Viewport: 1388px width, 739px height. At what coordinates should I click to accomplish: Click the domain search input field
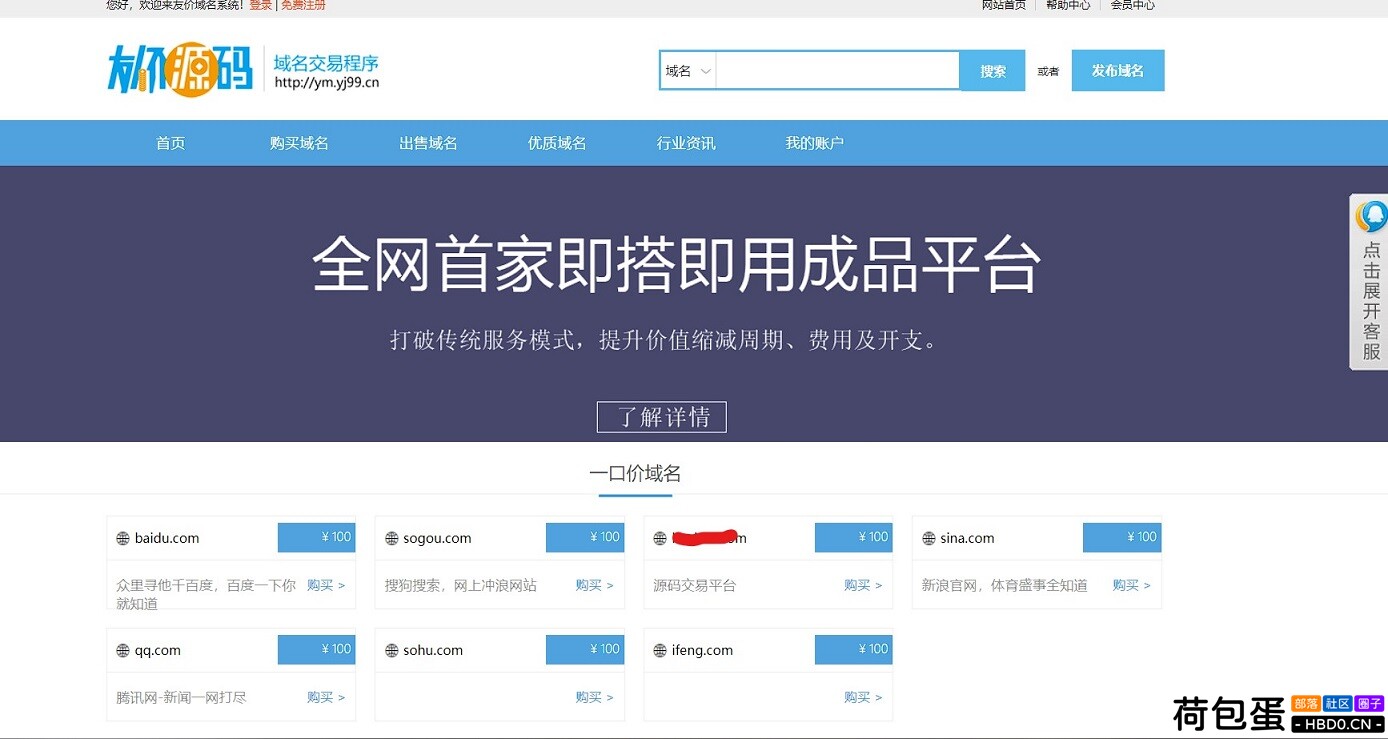point(838,71)
